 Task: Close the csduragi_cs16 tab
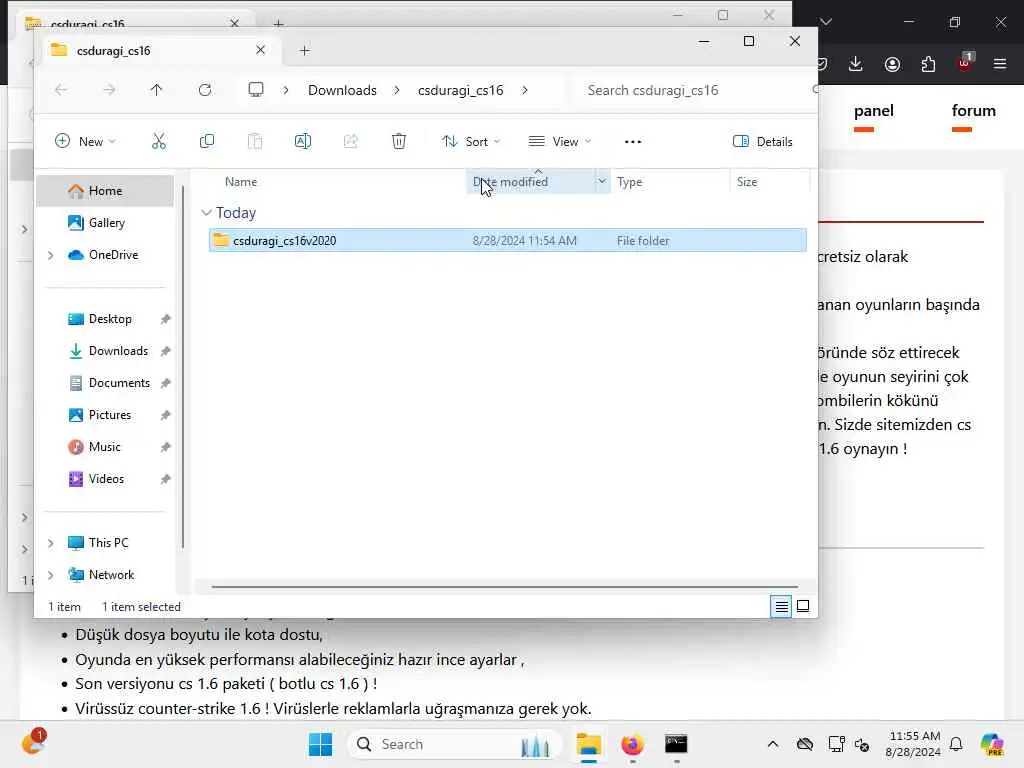tap(260, 50)
